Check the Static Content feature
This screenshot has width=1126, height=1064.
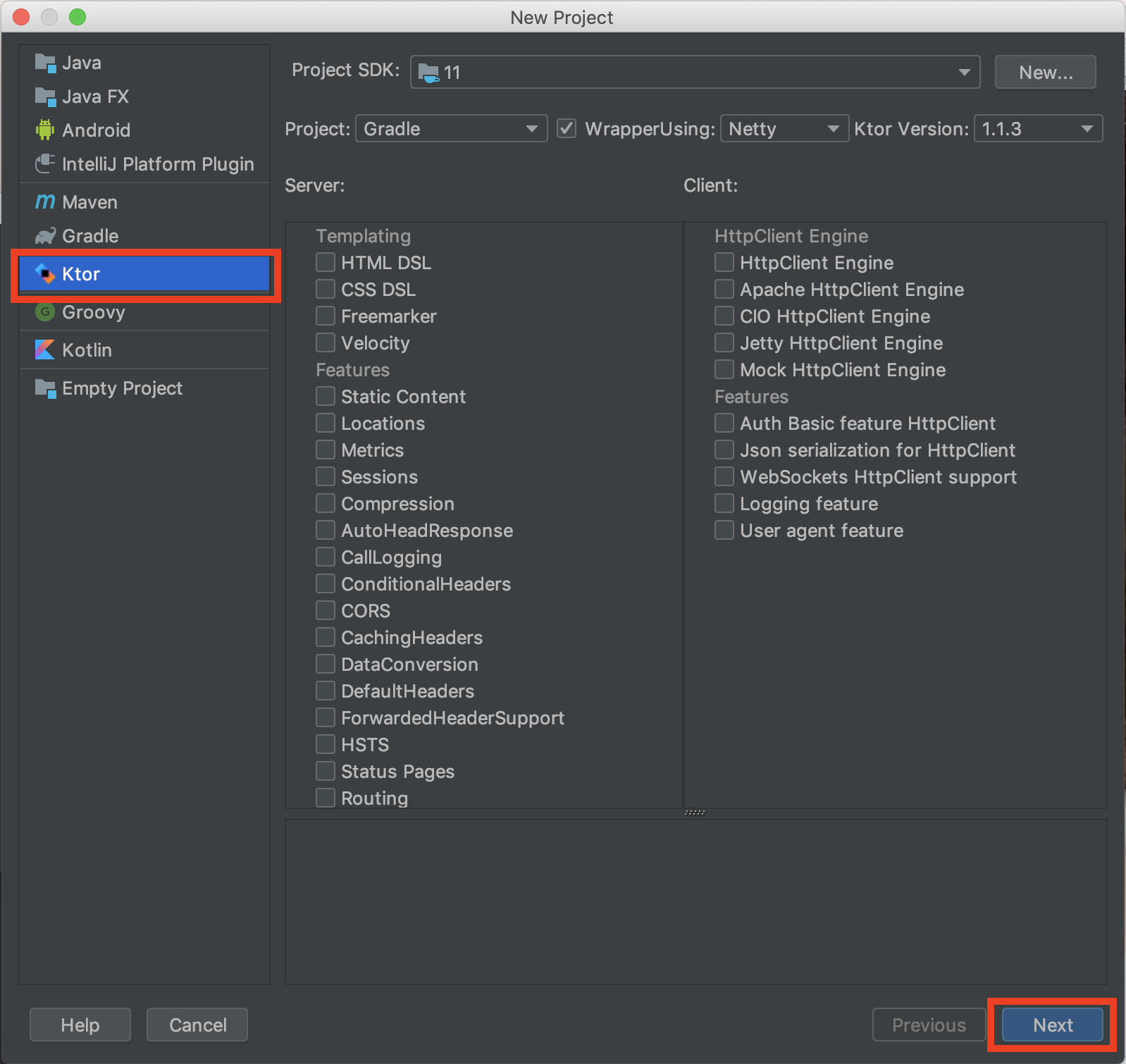point(326,397)
